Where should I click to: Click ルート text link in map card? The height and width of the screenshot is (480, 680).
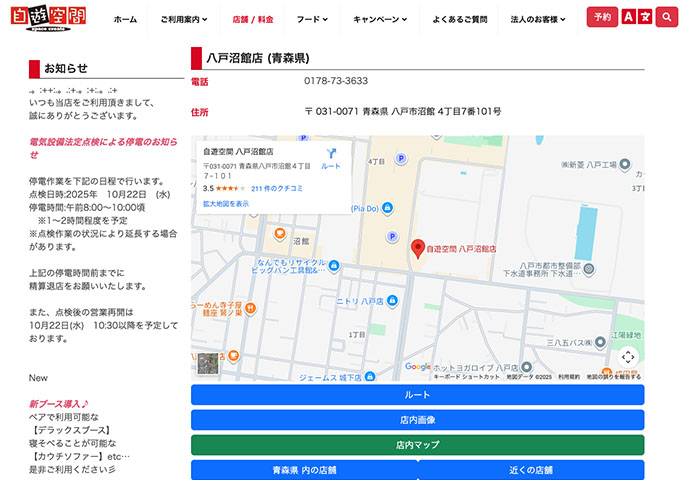pyautogui.click(x=331, y=166)
